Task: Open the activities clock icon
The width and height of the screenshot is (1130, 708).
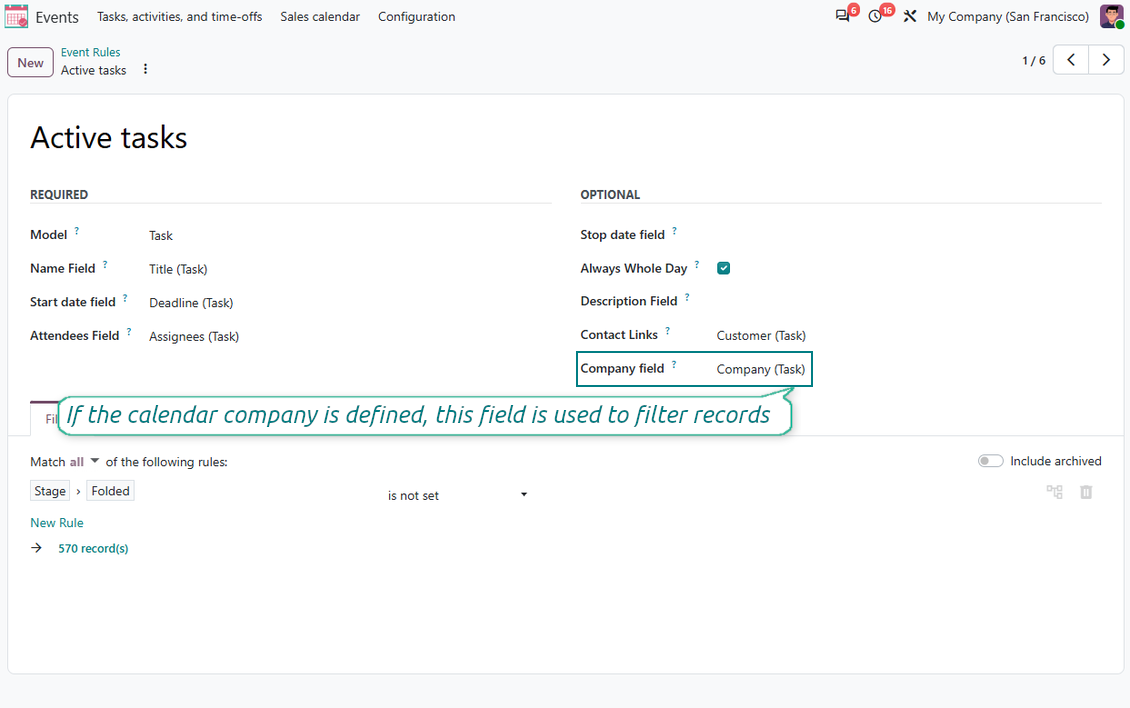Action: click(875, 16)
